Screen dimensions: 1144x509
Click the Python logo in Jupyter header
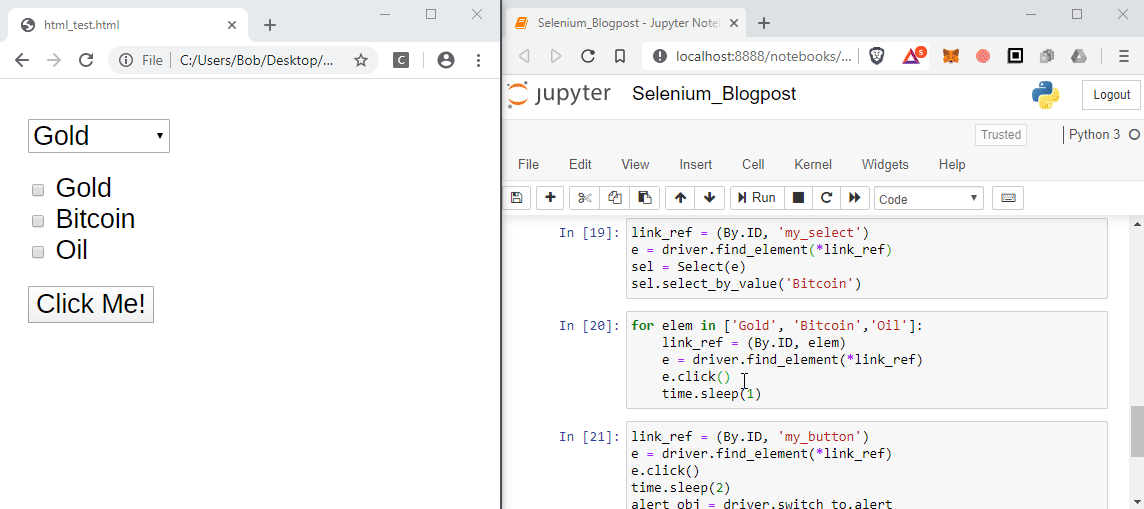[x=1046, y=95]
